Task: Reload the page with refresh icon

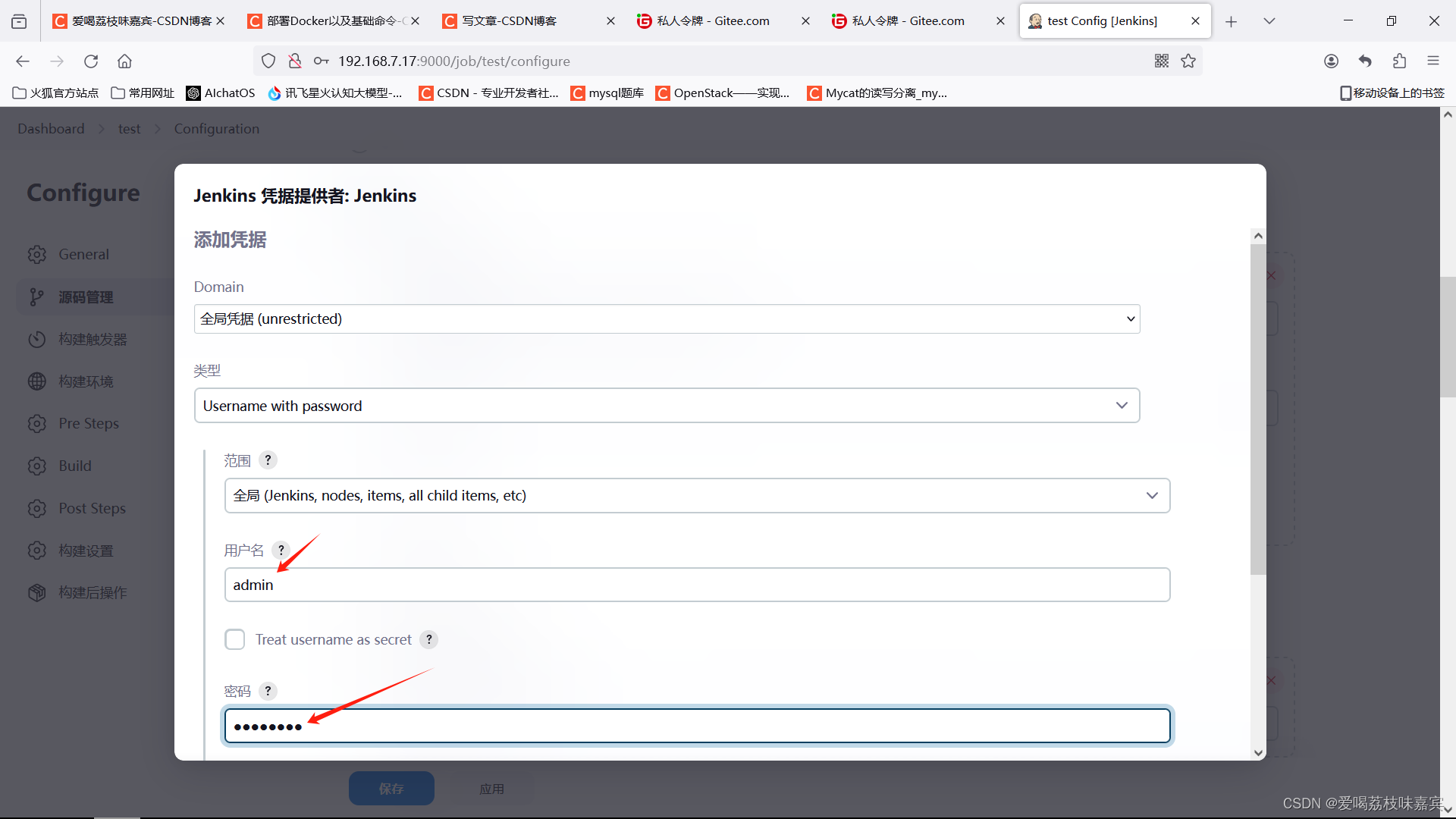Action: [91, 61]
